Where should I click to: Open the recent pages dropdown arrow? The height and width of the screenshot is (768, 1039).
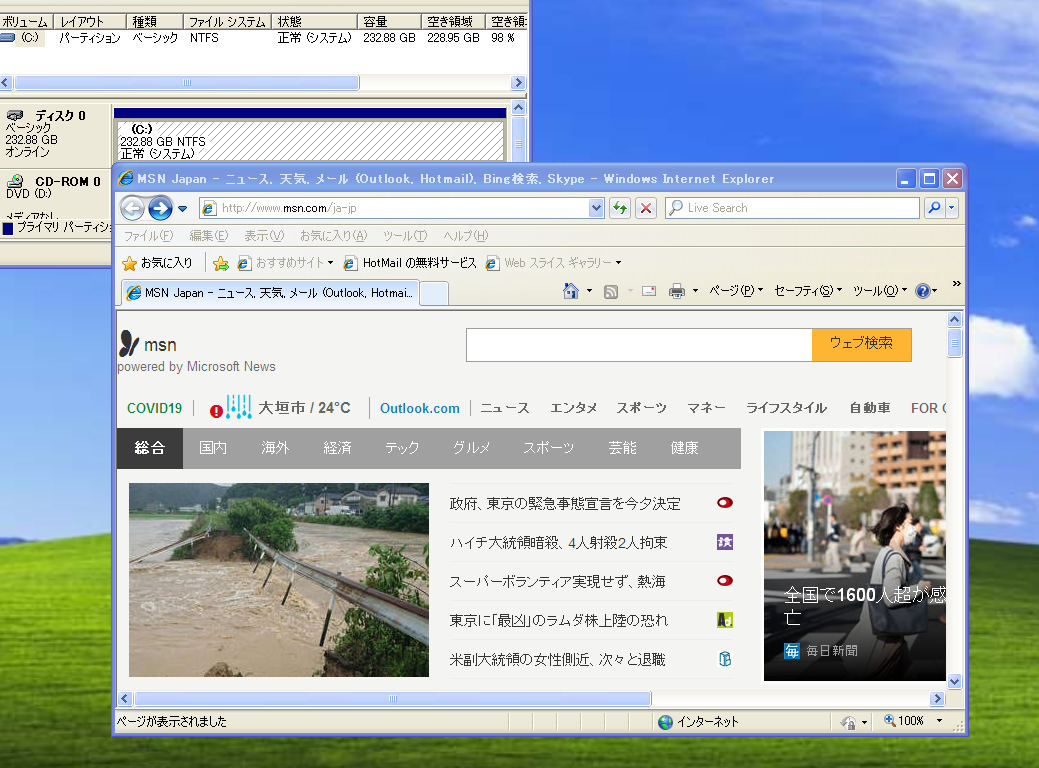[x=183, y=209]
